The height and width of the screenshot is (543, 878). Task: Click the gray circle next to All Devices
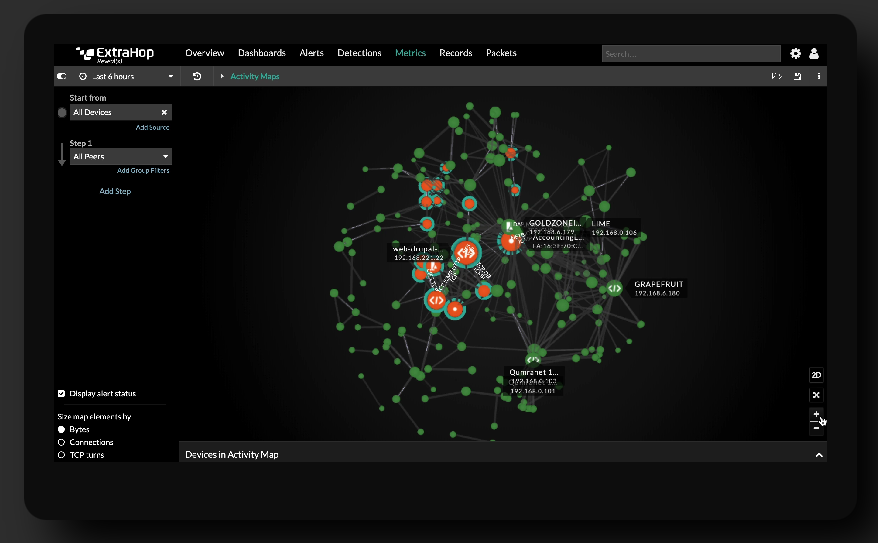[62, 113]
